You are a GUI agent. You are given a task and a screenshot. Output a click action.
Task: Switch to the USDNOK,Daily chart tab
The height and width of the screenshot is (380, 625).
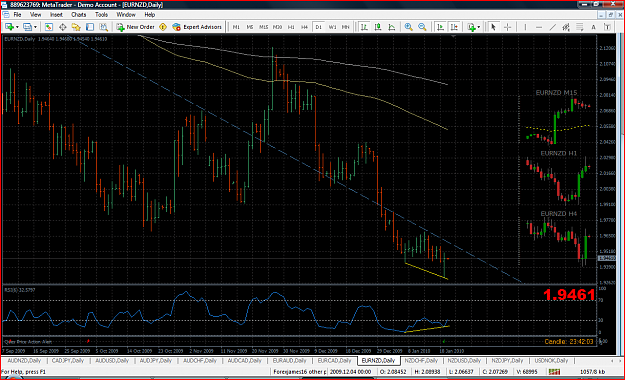[552, 360]
